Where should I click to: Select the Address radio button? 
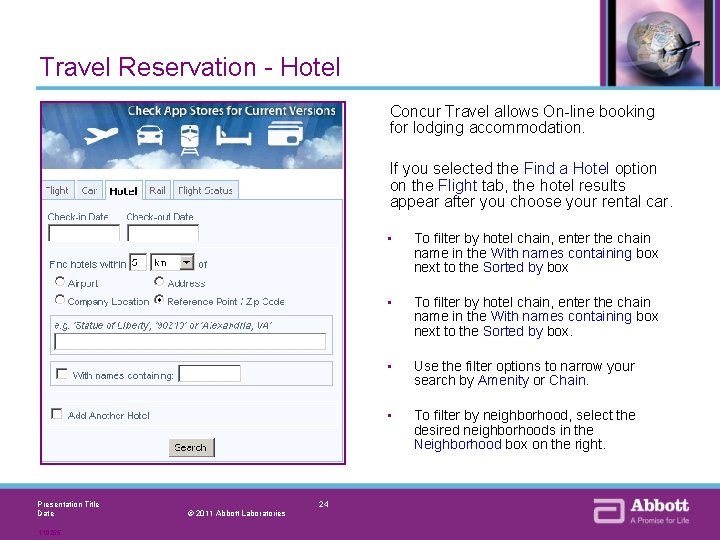pos(159,281)
